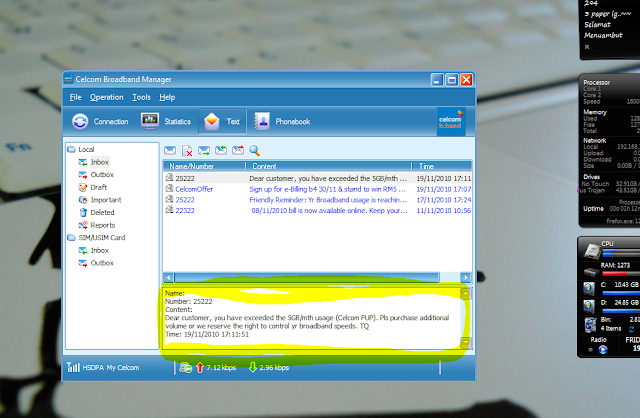640x418 pixels.
Task: Click the signal strength bars icon
Action: (x=73, y=367)
